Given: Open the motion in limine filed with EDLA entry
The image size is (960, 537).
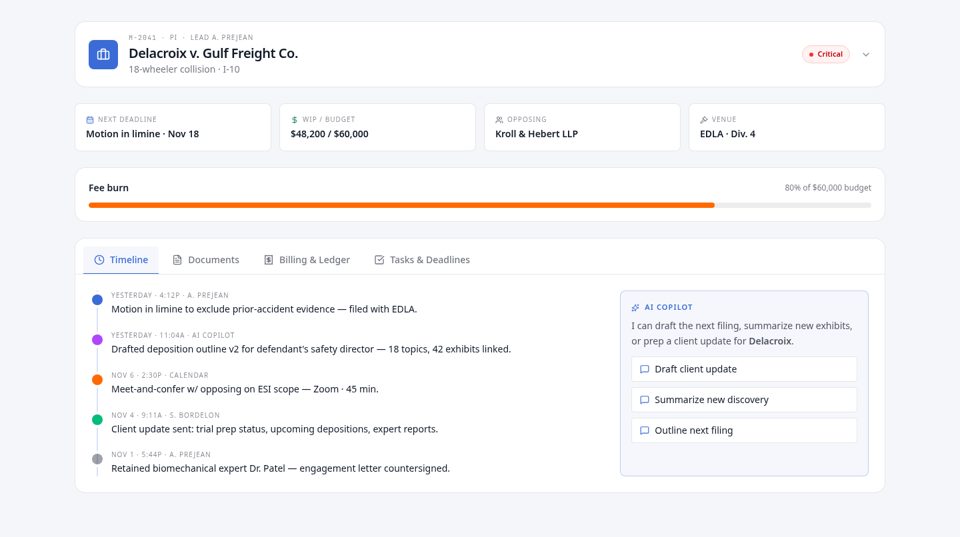Looking at the screenshot, I should pyautogui.click(x=264, y=309).
